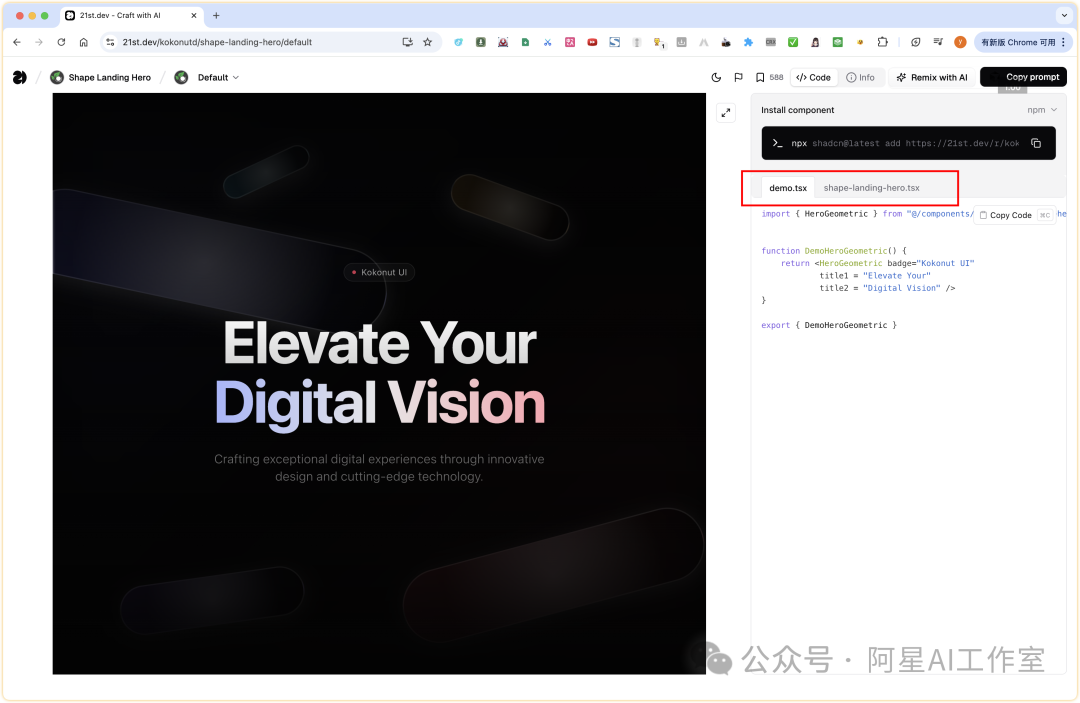Select the demo.tsx file tab
1080x703 pixels.
(x=788, y=187)
